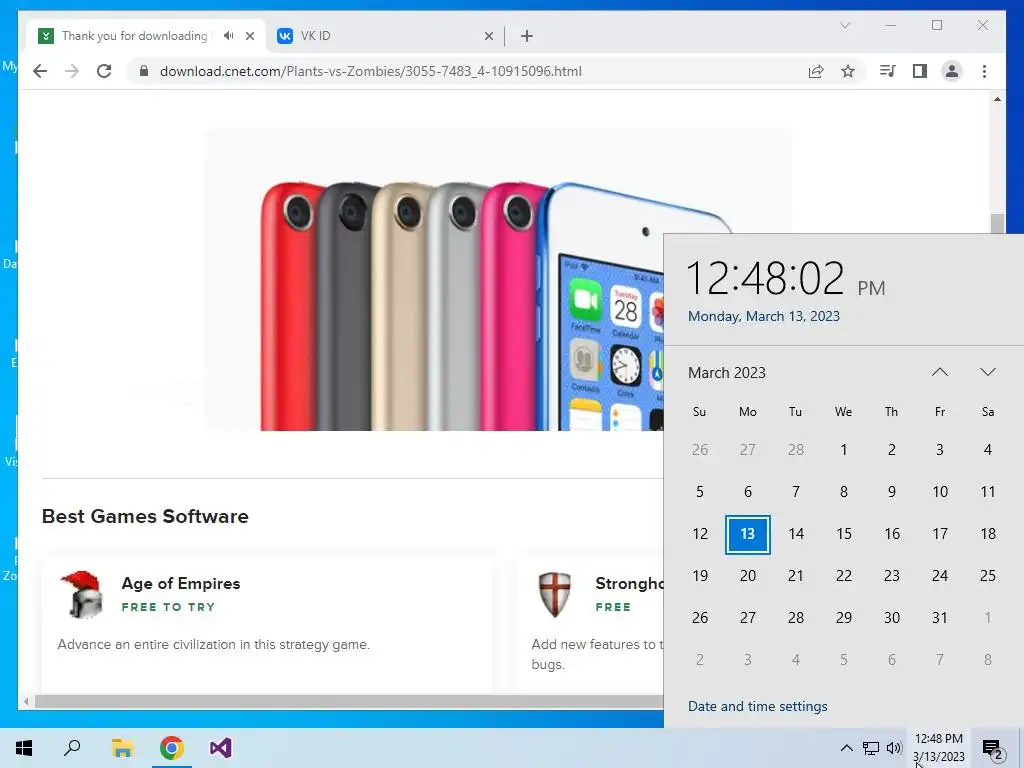This screenshot has width=1024, height=768.
Task: Click the Chrome taskbar icon
Action: pyautogui.click(x=171, y=748)
